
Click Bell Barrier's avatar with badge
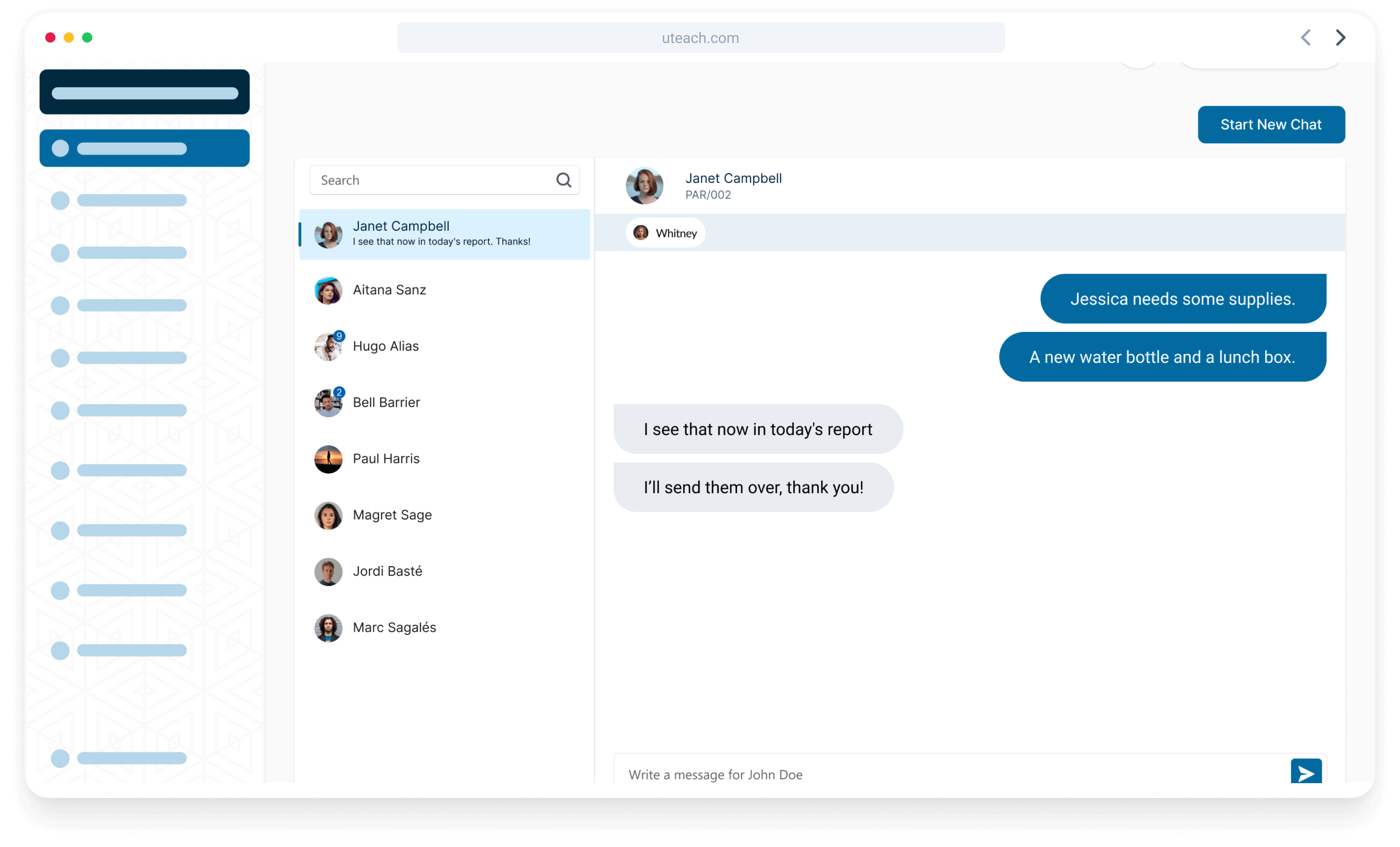click(x=328, y=403)
